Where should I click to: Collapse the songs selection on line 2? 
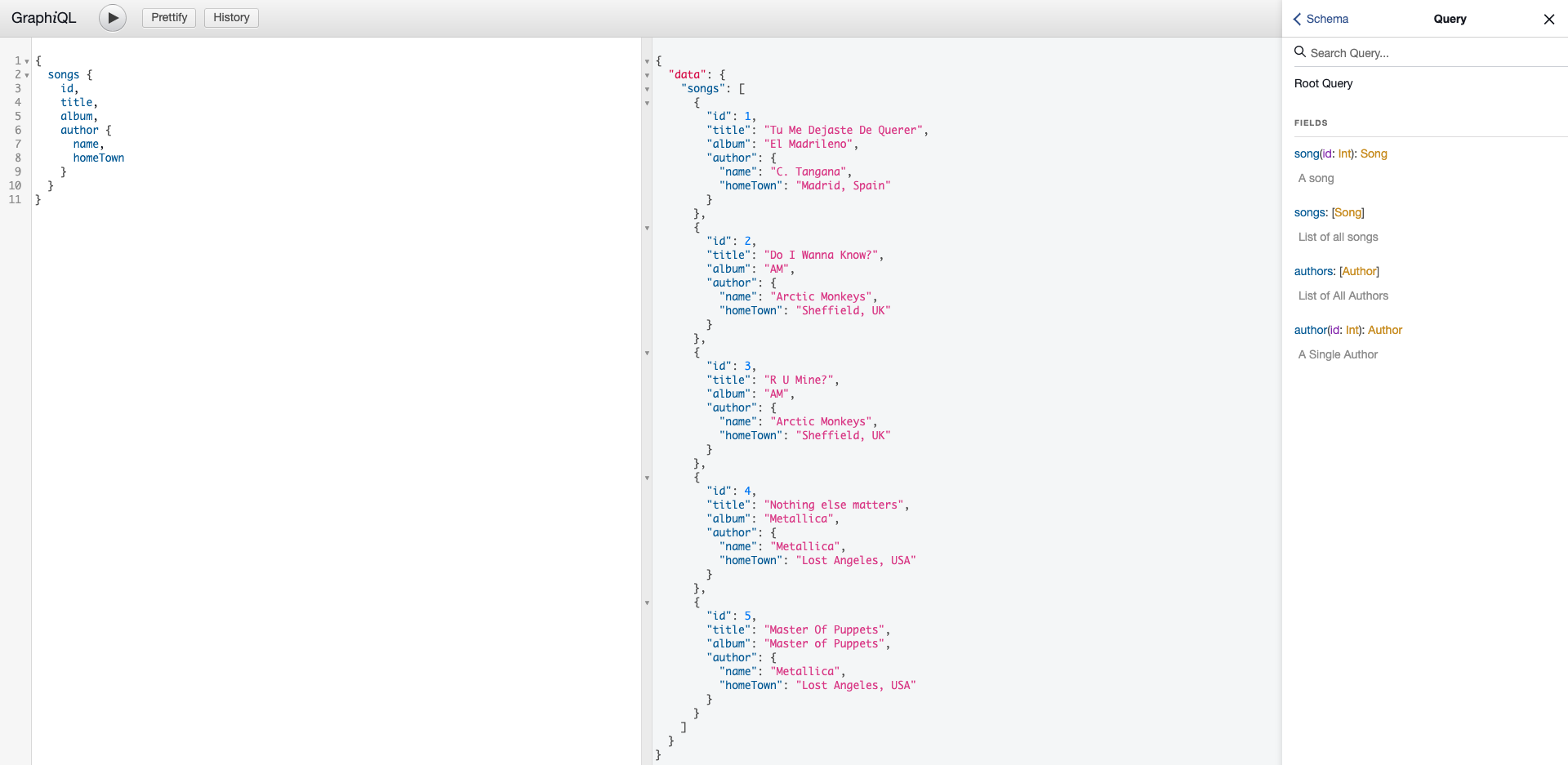coord(29,74)
